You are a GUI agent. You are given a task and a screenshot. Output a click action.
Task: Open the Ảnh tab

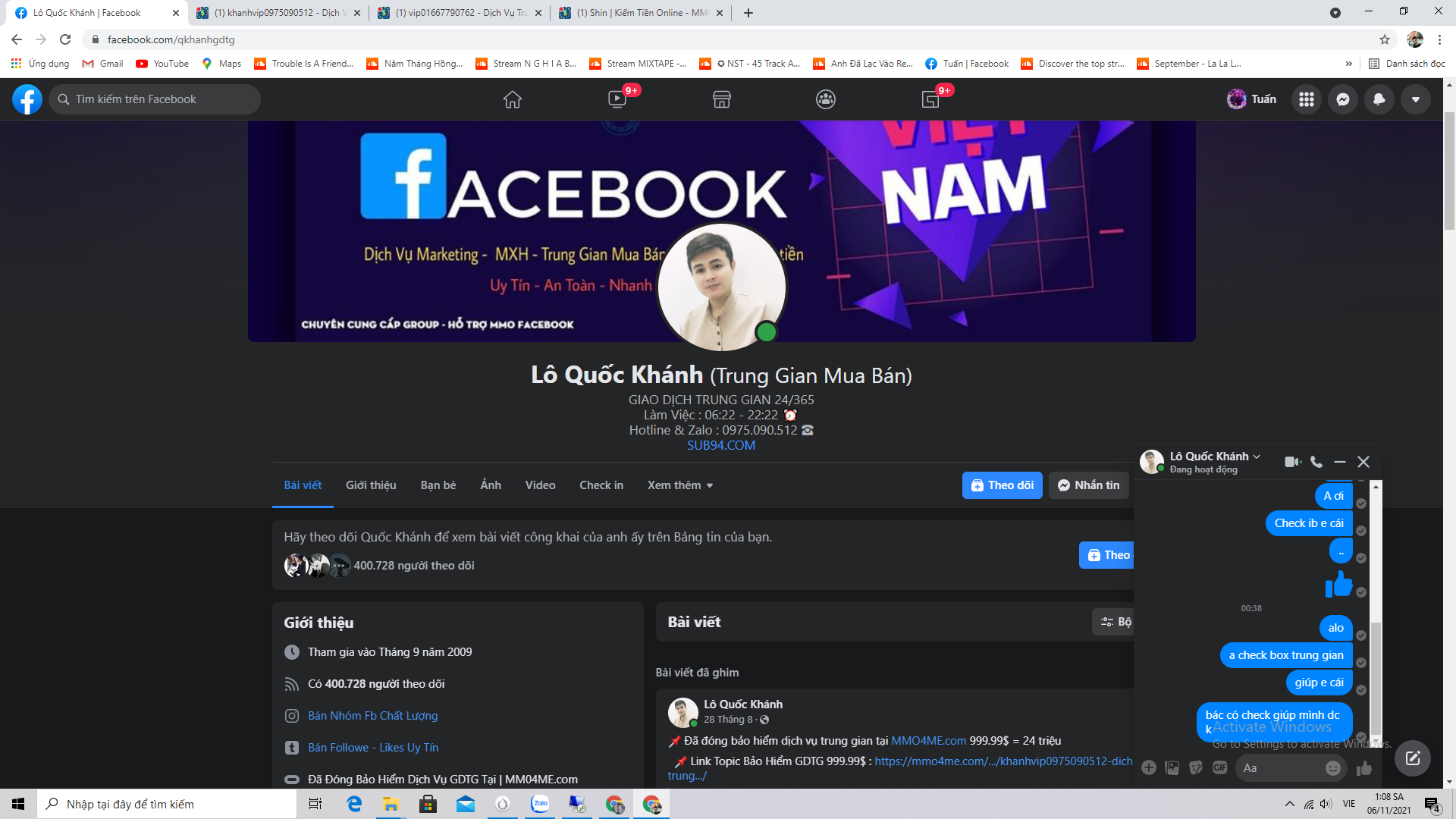491,485
